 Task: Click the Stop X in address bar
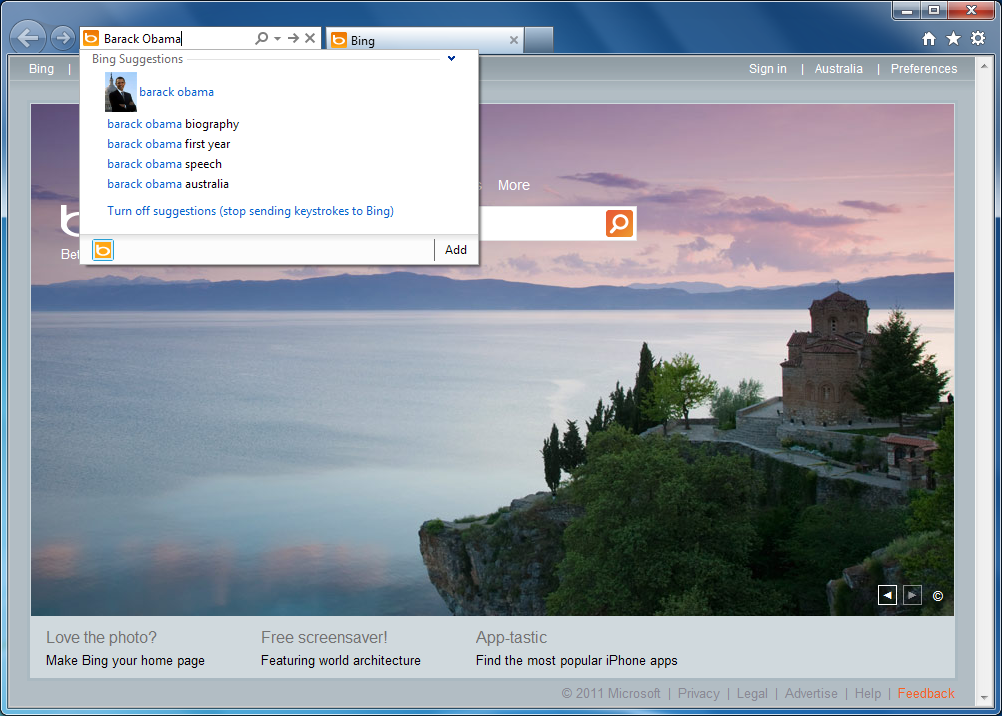pos(310,38)
